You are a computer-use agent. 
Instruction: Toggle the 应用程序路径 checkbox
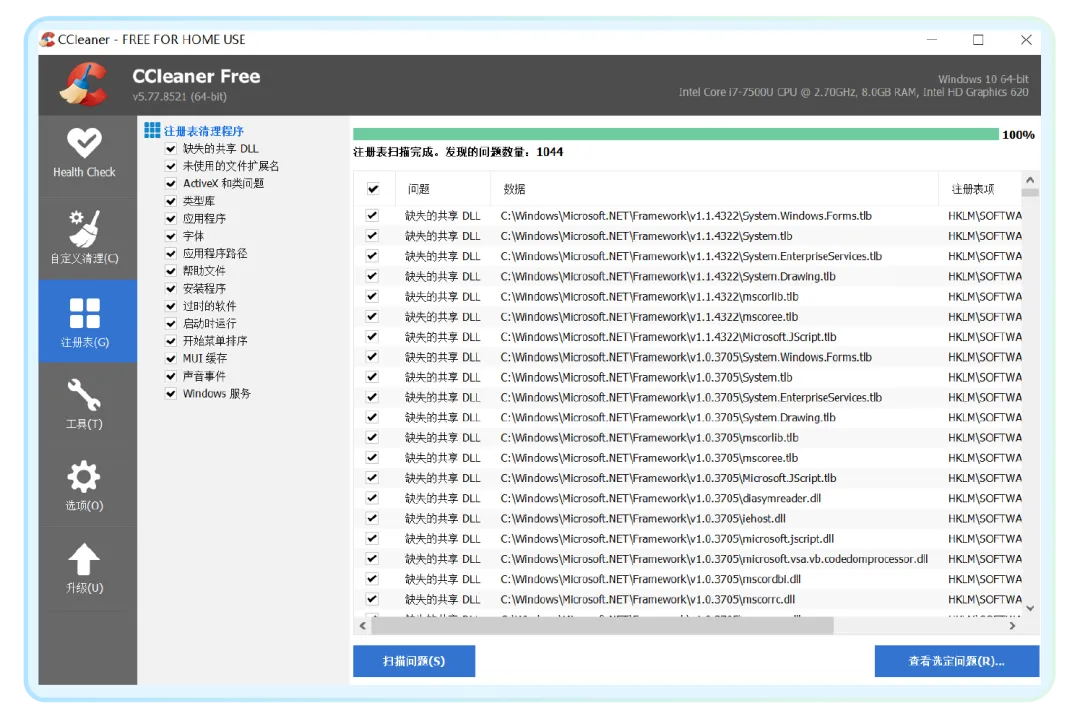pyautogui.click(x=171, y=253)
